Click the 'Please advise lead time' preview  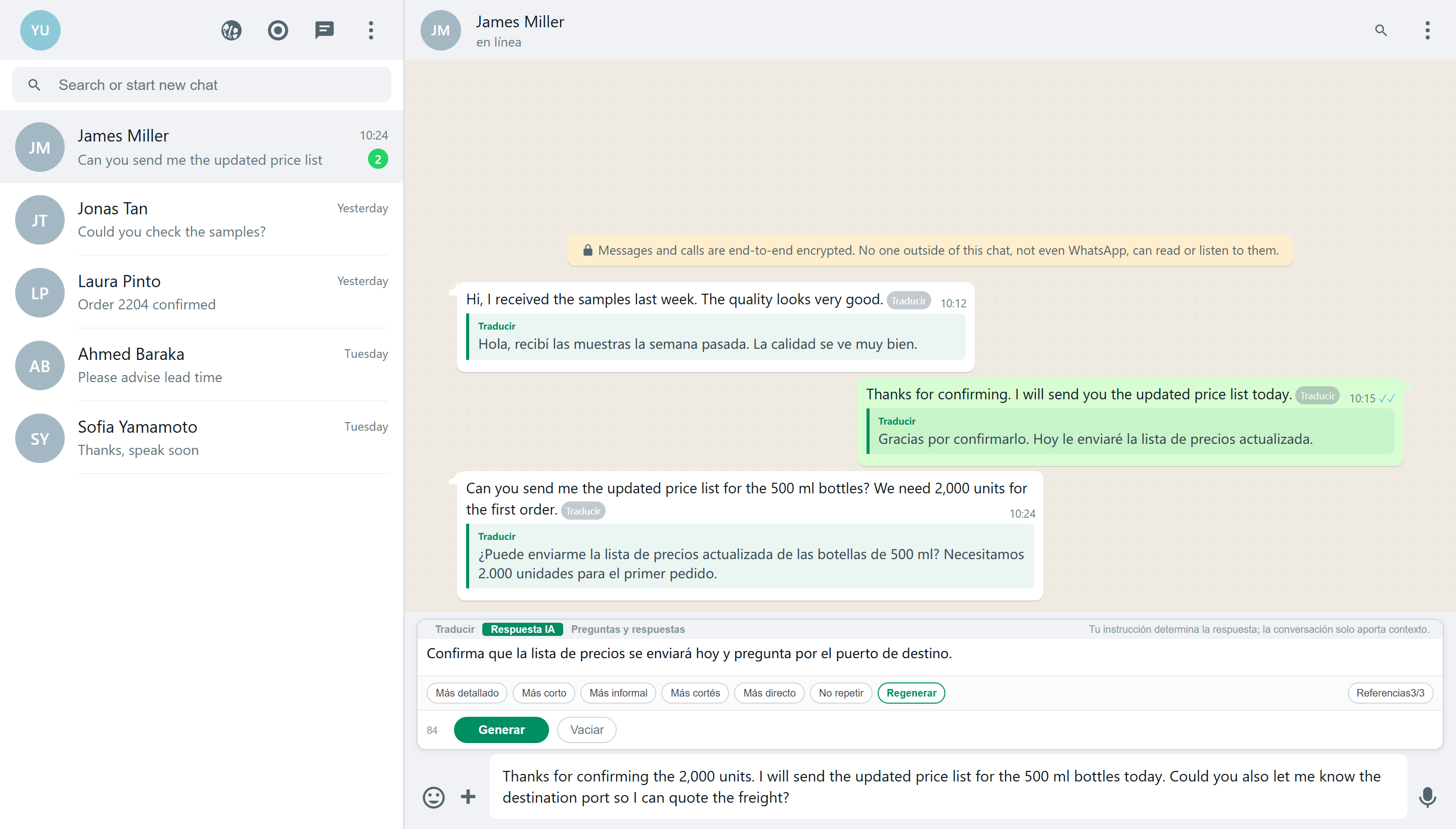150,378
